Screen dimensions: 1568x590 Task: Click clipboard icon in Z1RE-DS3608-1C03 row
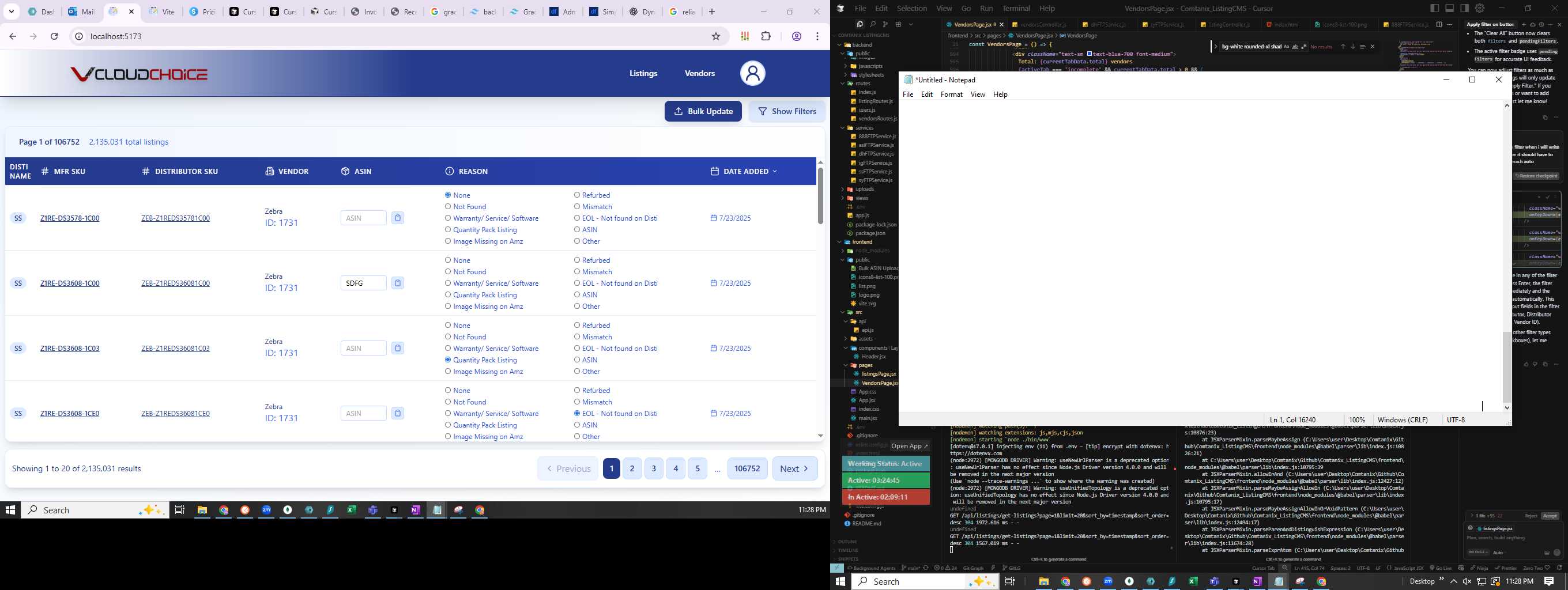pyautogui.click(x=398, y=348)
